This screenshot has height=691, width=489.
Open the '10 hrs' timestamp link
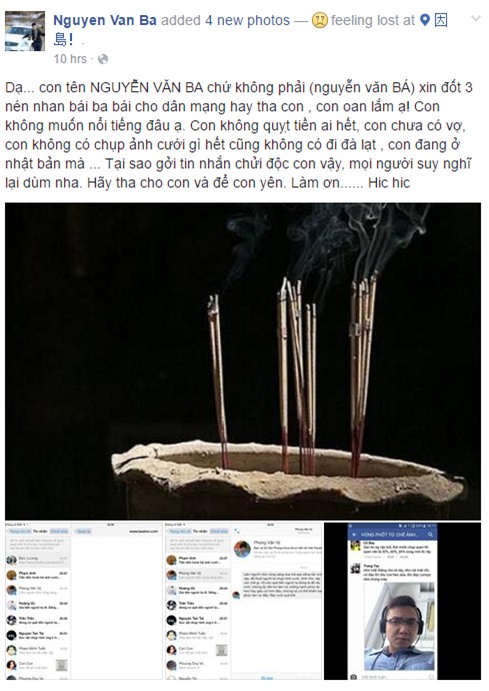pos(70,59)
